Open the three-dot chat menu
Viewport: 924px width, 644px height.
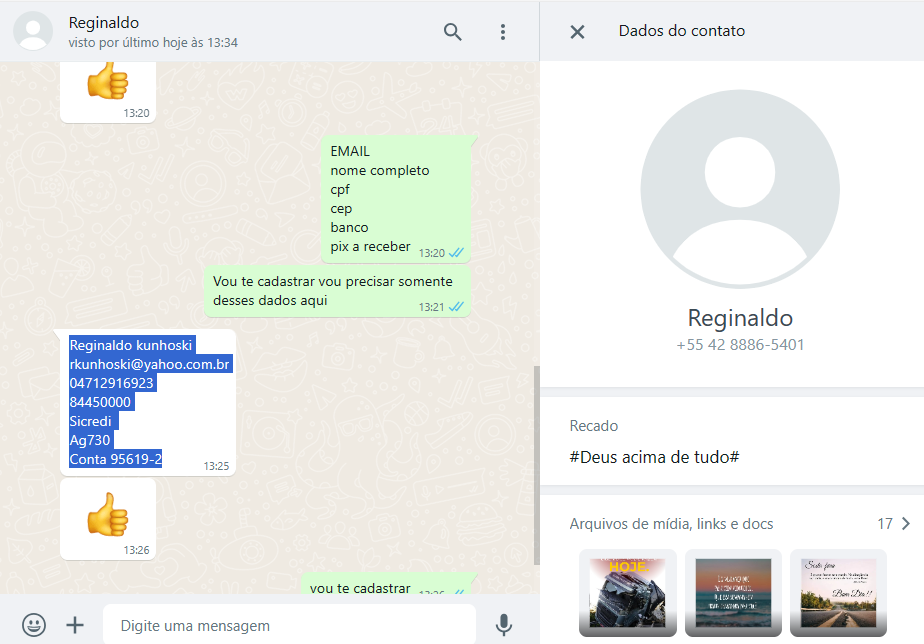(503, 32)
